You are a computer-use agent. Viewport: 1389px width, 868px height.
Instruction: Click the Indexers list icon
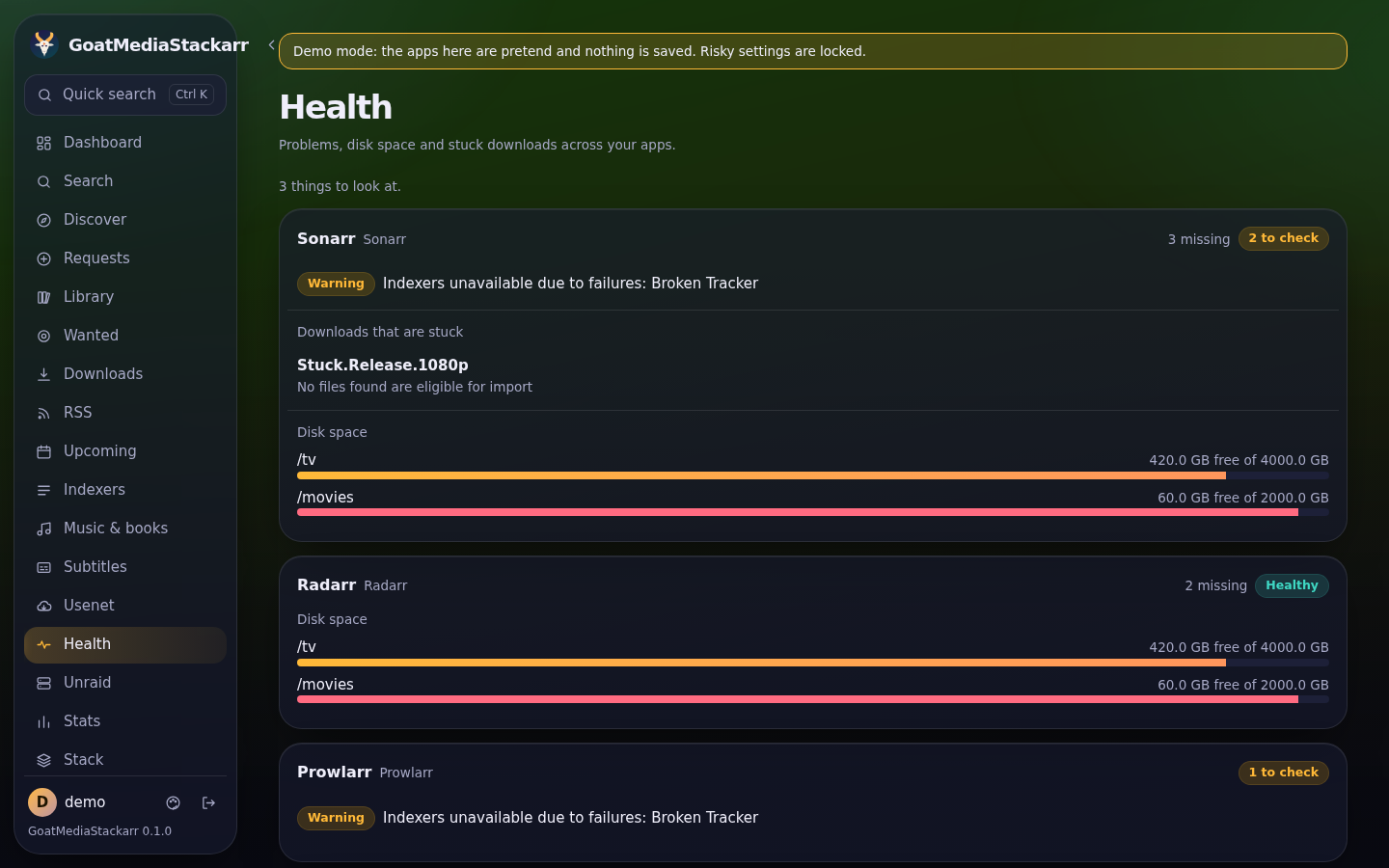point(43,490)
